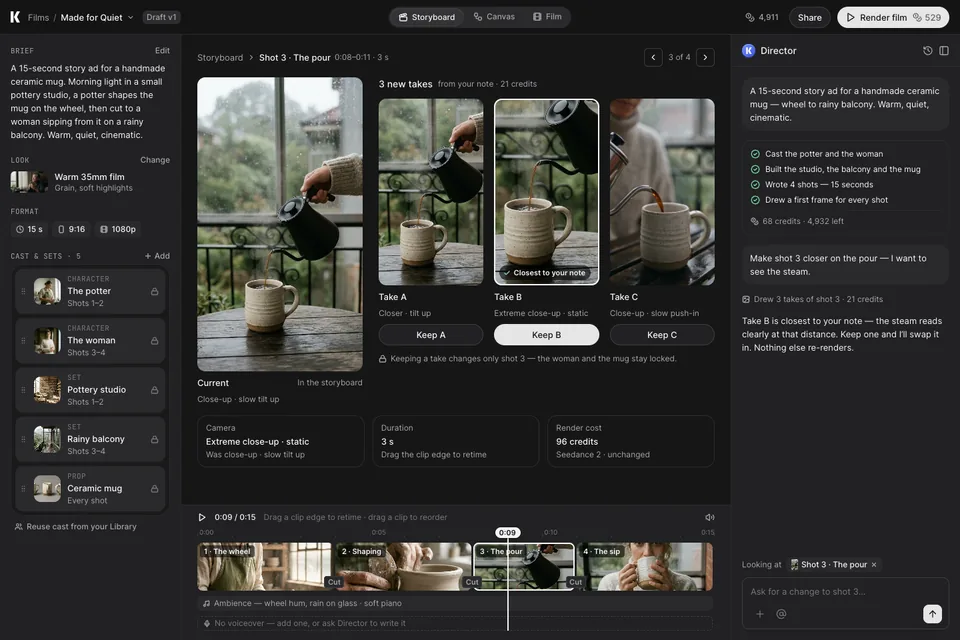960x640 pixels.
Task: Click the Cut marker after The wheel
Action: coord(334,582)
